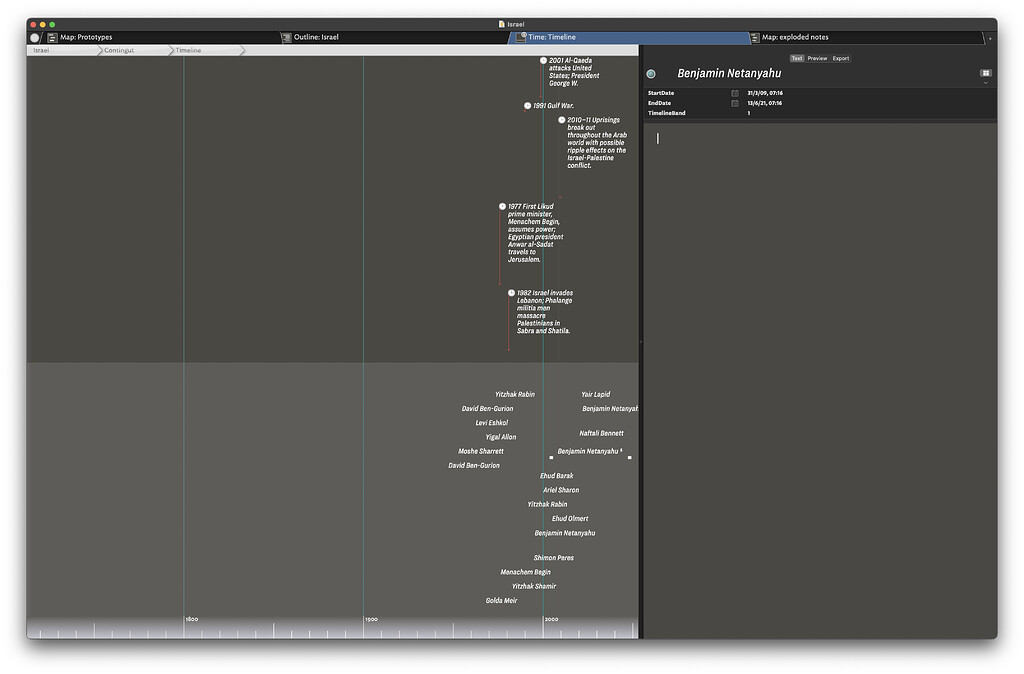Viewport: 1024px width, 674px height.
Task: Enable Export mode in the text pane
Action: click(x=841, y=58)
